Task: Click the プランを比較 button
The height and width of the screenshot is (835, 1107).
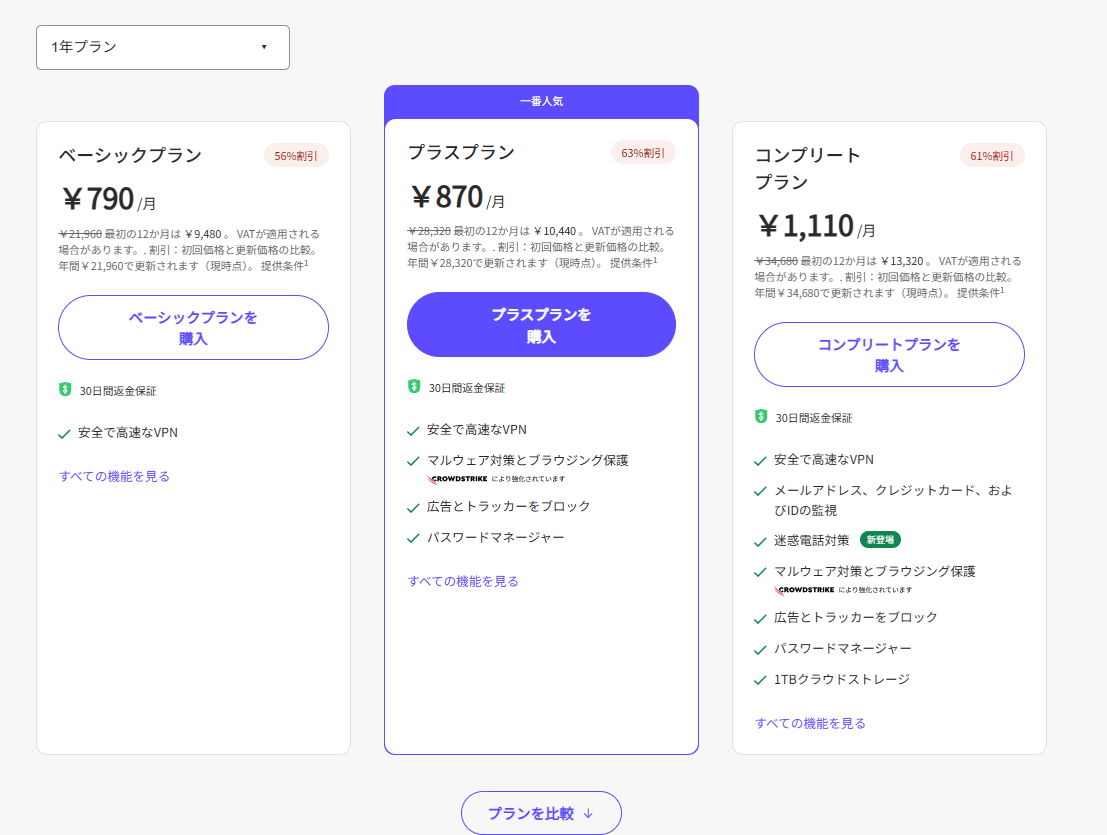Action: tap(541, 813)
